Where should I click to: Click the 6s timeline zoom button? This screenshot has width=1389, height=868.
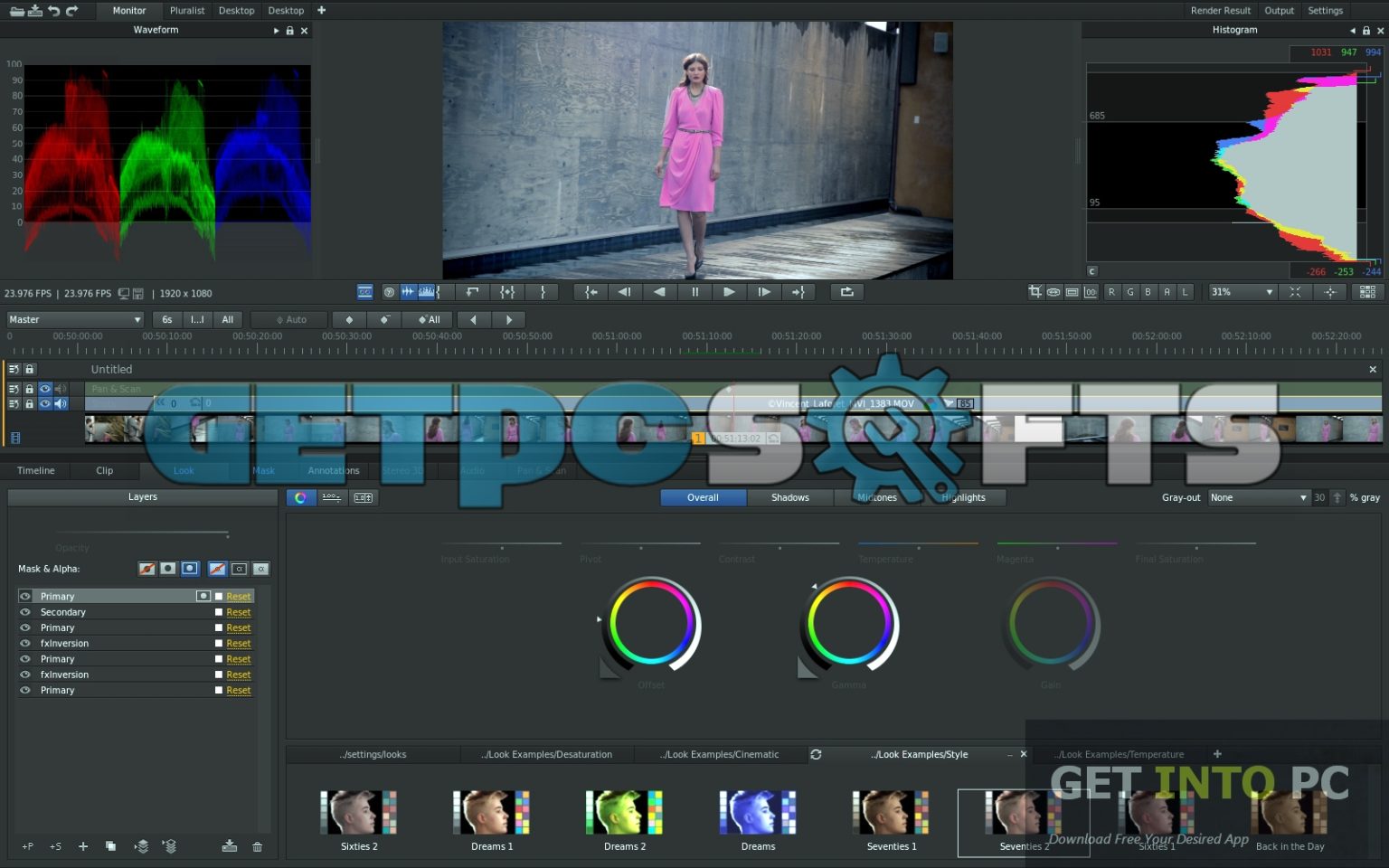coord(166,319)
